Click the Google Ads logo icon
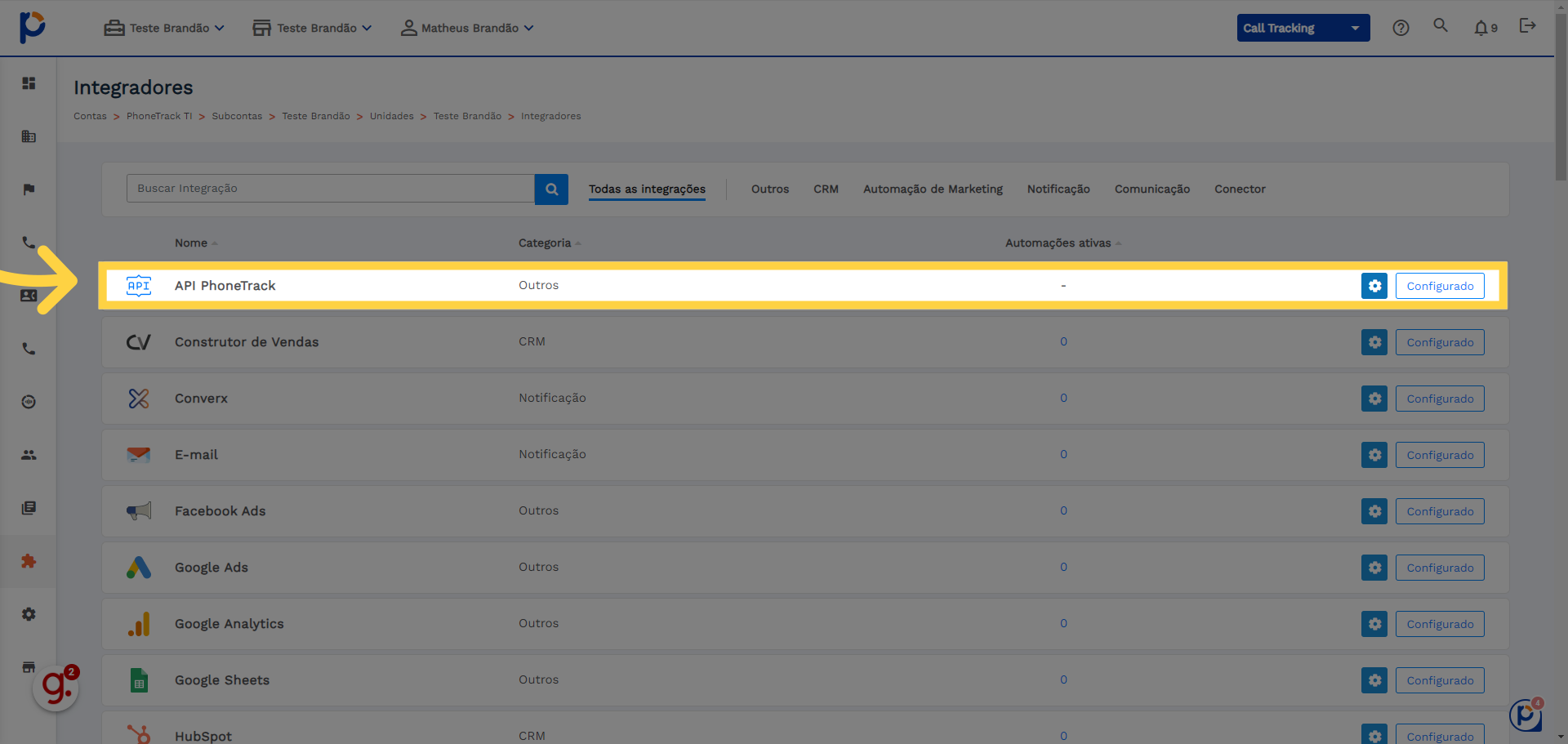This screenshot has height=744, width=1568. (x=139, y=568)
